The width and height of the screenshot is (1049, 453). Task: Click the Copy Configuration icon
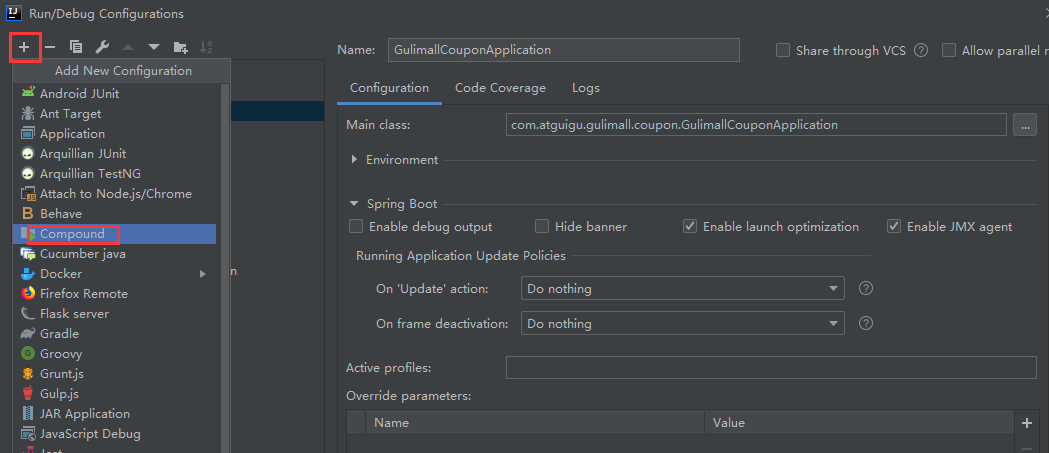tap(76, 47)
